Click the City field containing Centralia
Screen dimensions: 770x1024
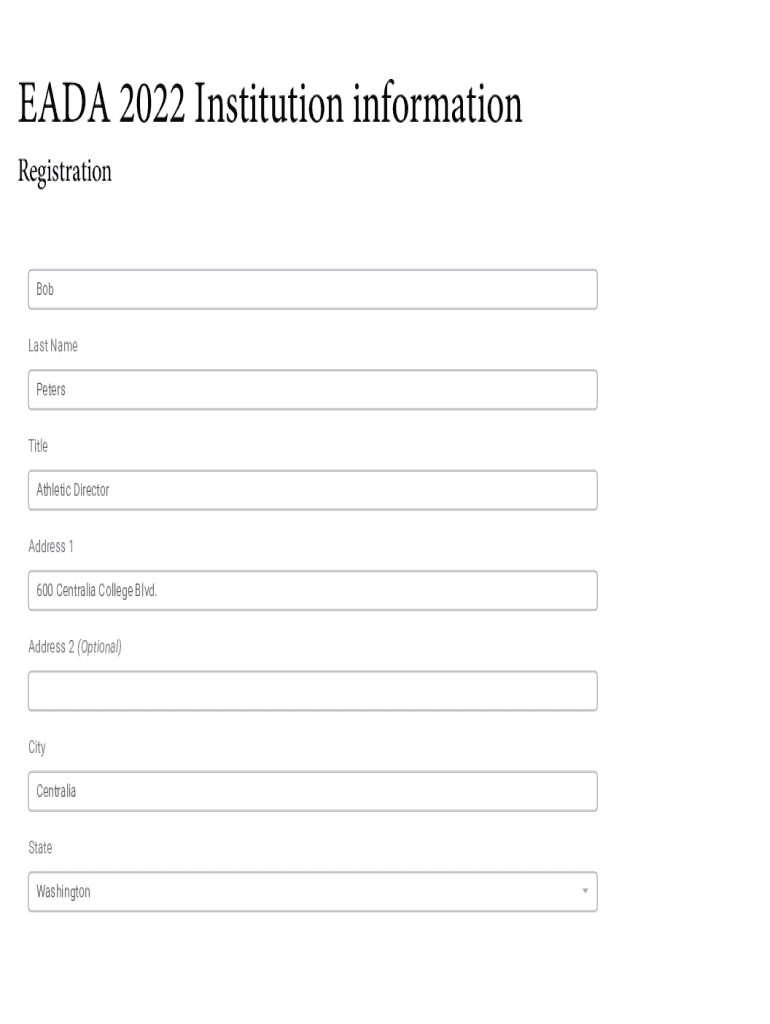(312, 791)
